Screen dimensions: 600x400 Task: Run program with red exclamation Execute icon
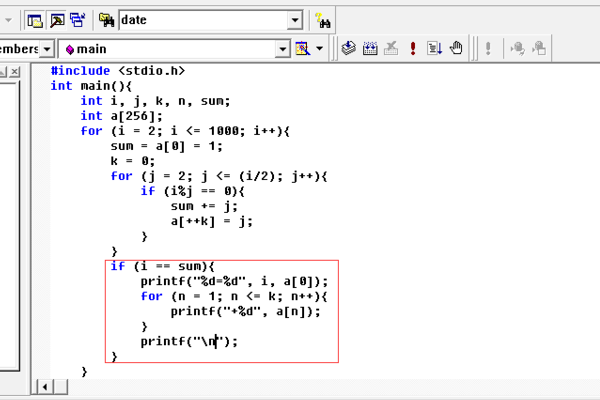tap(412, 49)
